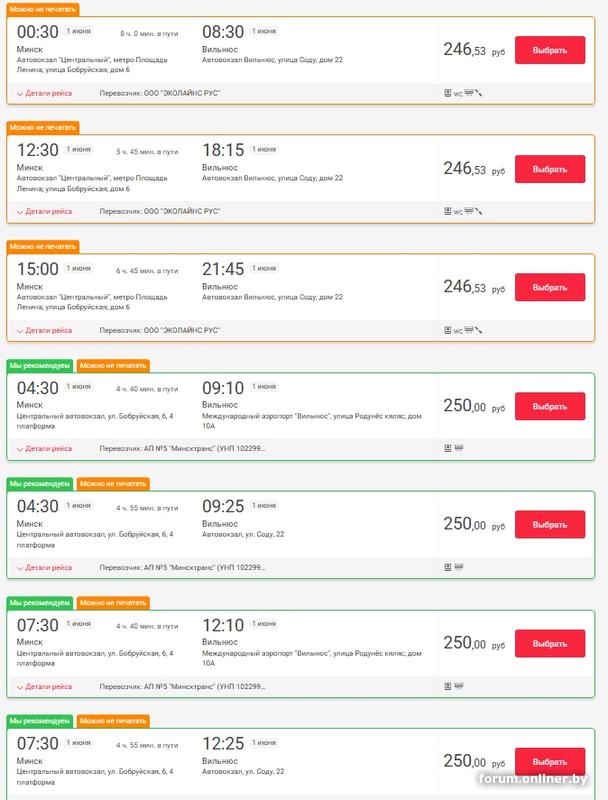Click seat icon on trip arriving 12:10
608x800 pixels.
448,686
